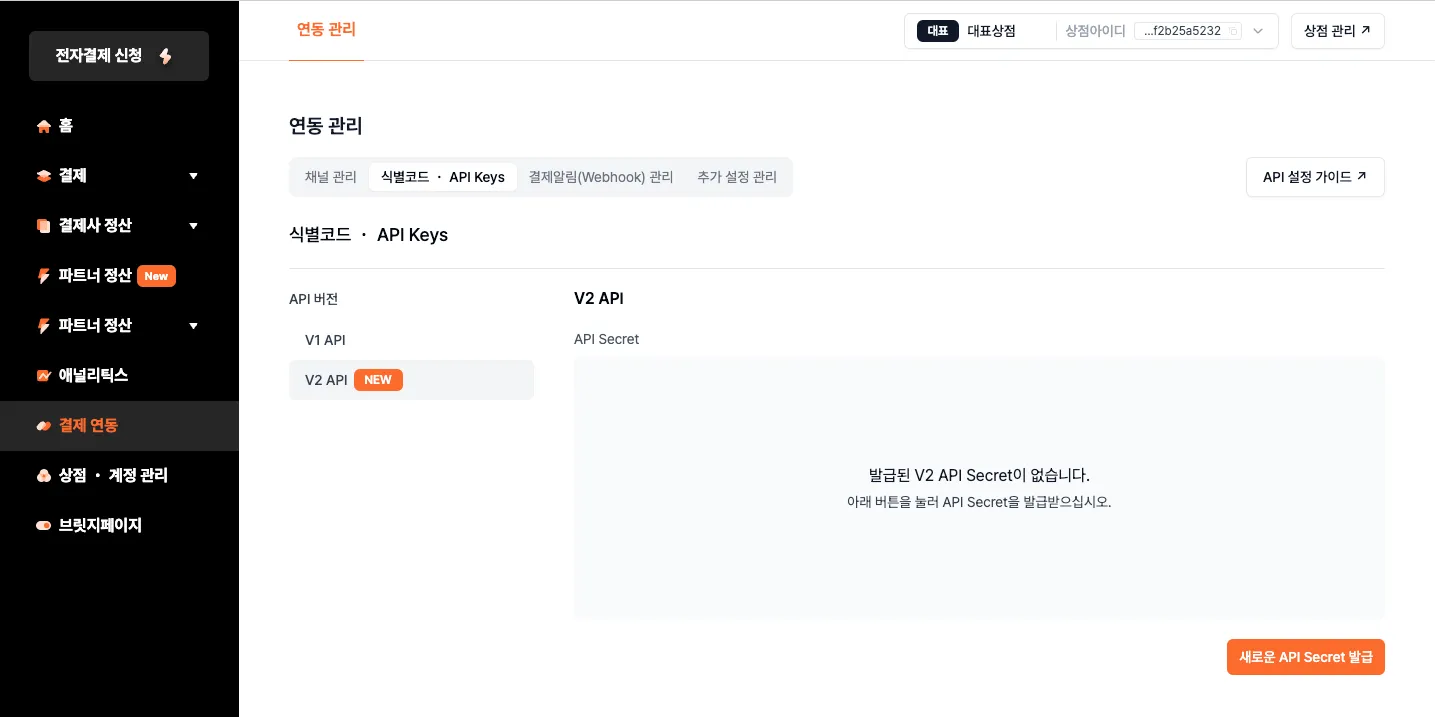The width and height of the screenshot is (1435, 717).
Task: Click the 브릿지페이지 pill icon
Action: pyautogui.click(x=43, y=526)
